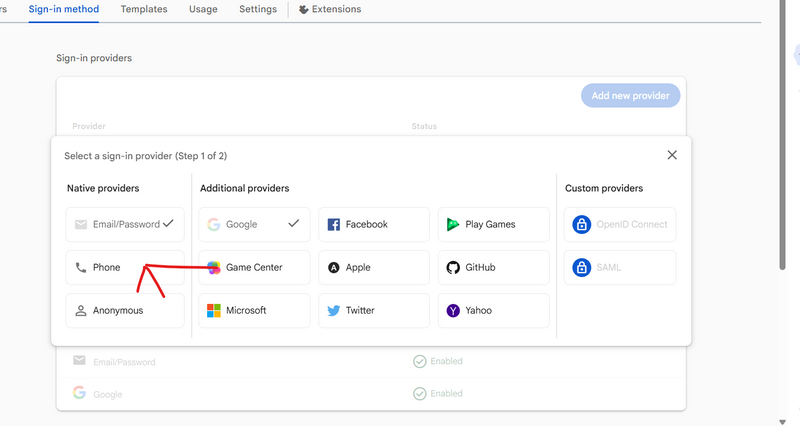This screenshot has width=800, height=426.
Task: Click the checked Email/Password provider option
Action: (124, 225)
